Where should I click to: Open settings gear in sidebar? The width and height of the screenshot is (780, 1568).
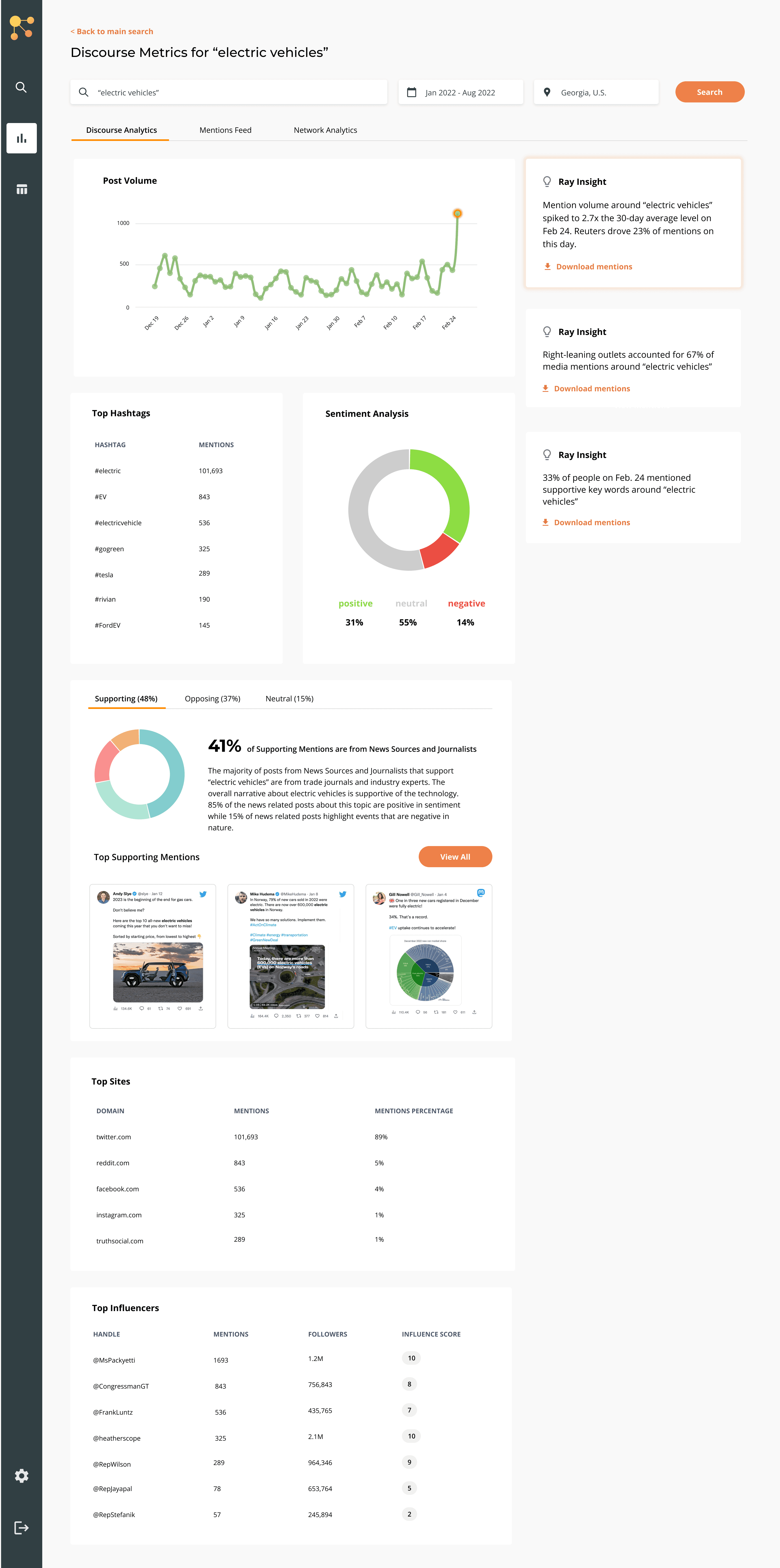click(x=21, y=1476)
